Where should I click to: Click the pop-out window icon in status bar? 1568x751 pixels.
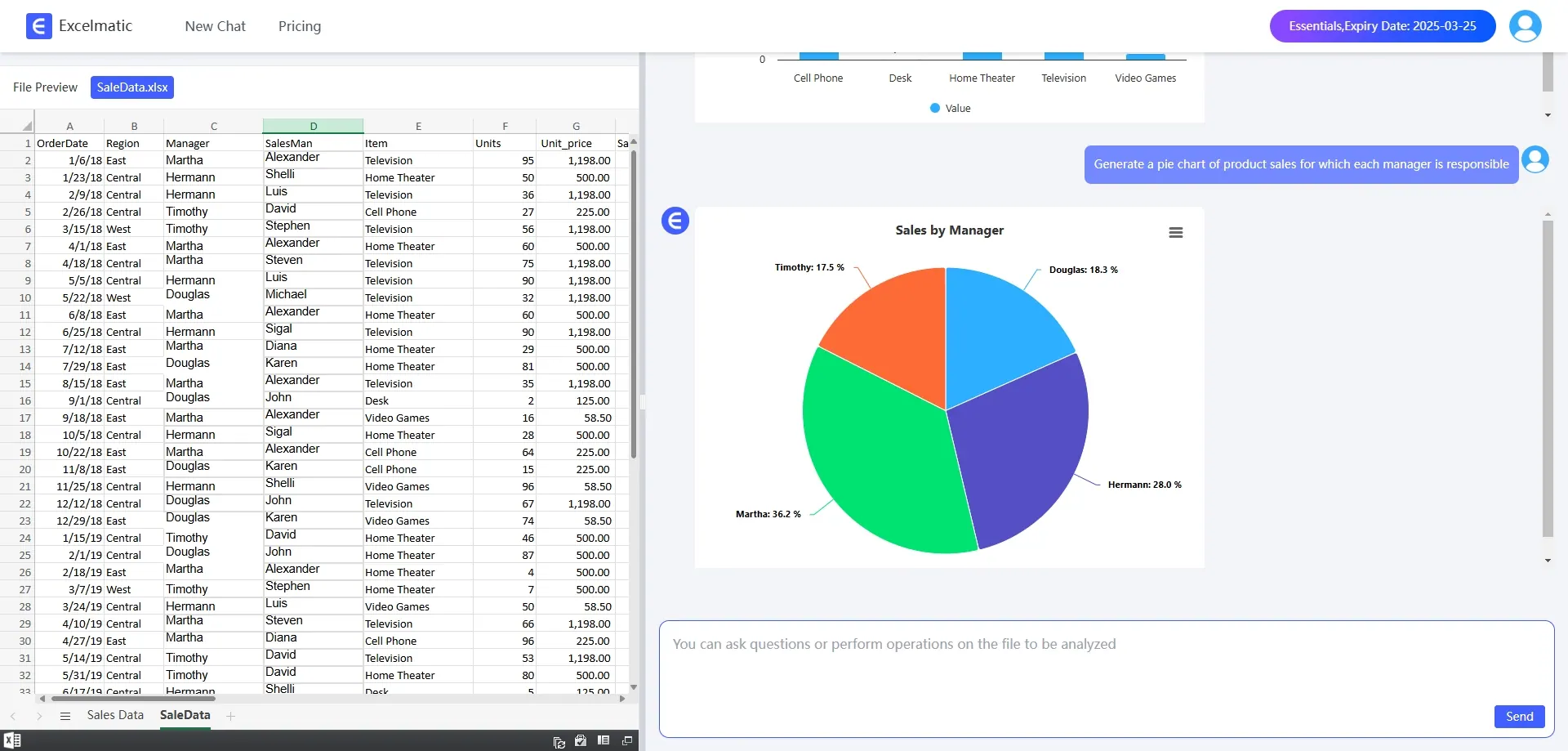(627, 740)
